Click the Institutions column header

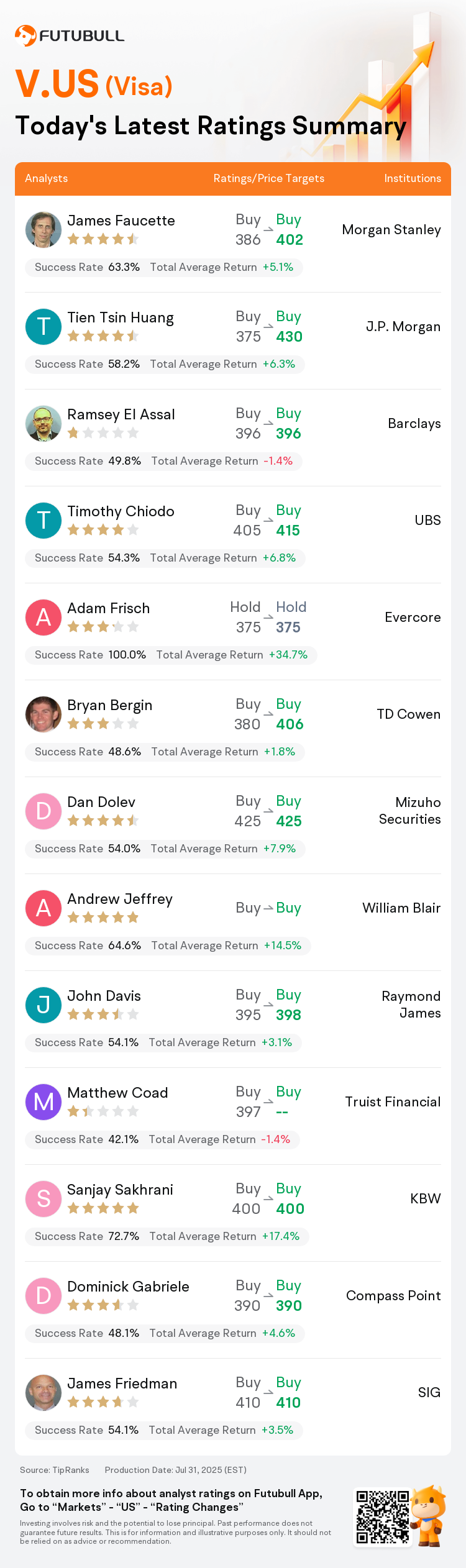(x=413, y=178)
